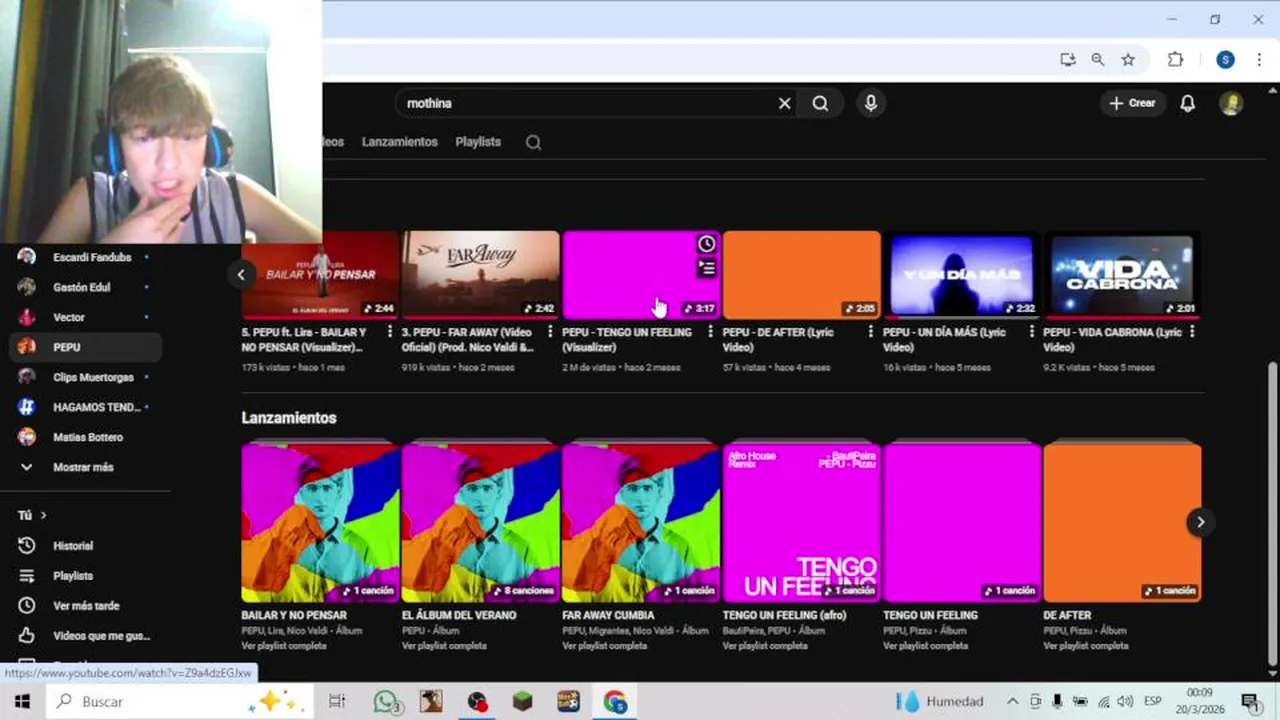Click the Lanzamientos section heading

pyautogui.click(x=289, y=418)
